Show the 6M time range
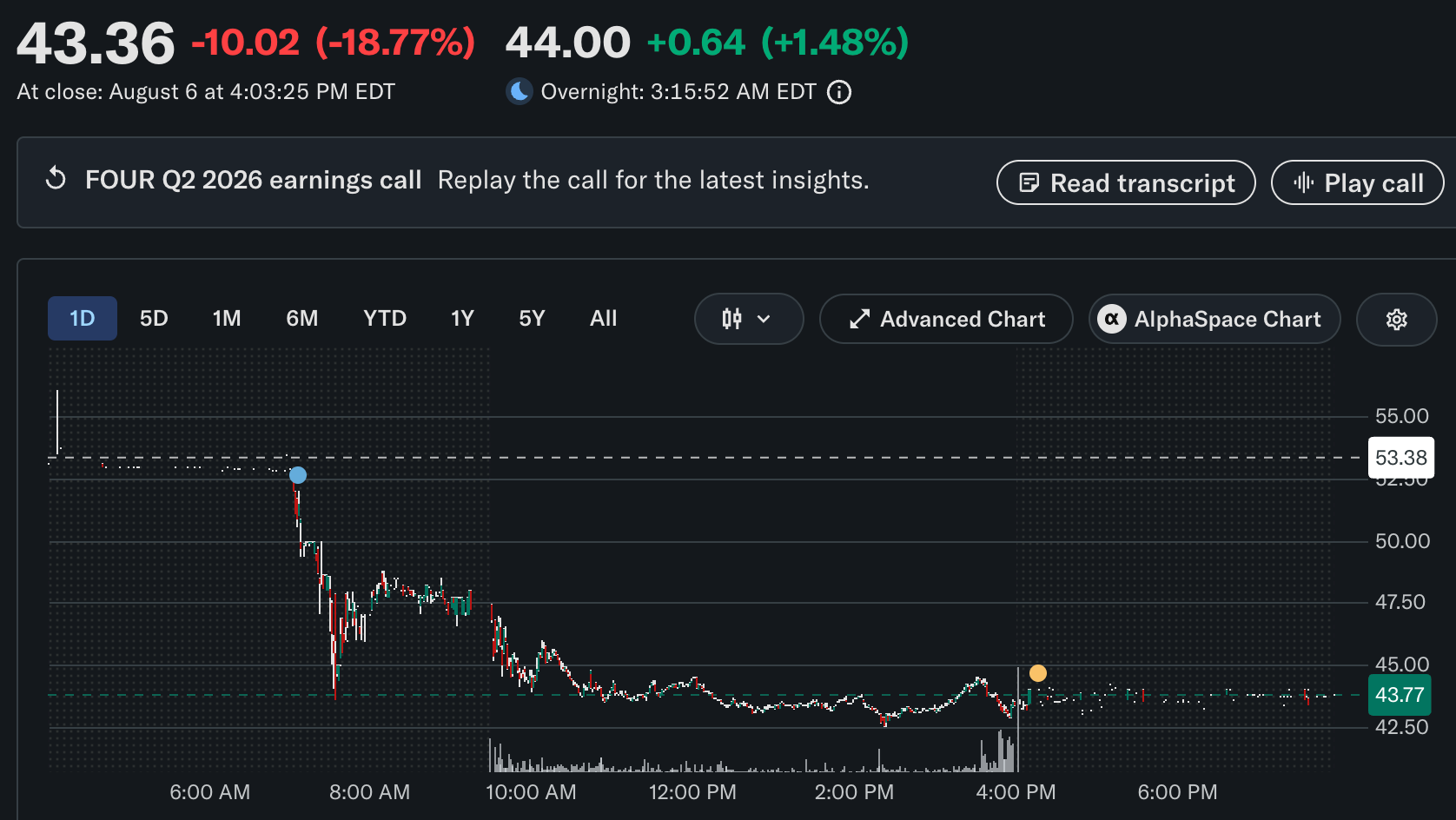The image size is (1456, 820). coord(302,319)
